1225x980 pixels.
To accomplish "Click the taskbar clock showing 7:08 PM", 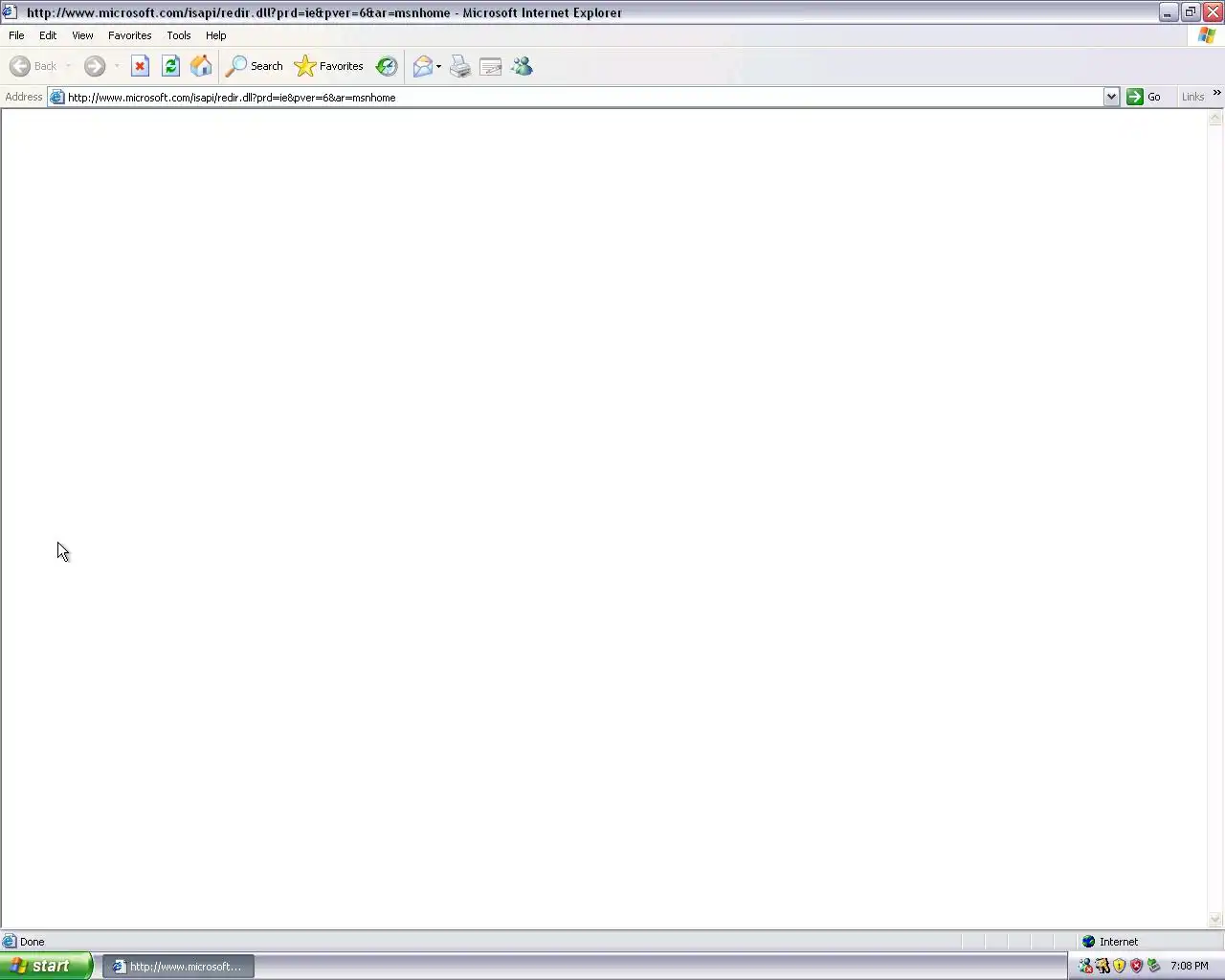I will coord(1190,966).
